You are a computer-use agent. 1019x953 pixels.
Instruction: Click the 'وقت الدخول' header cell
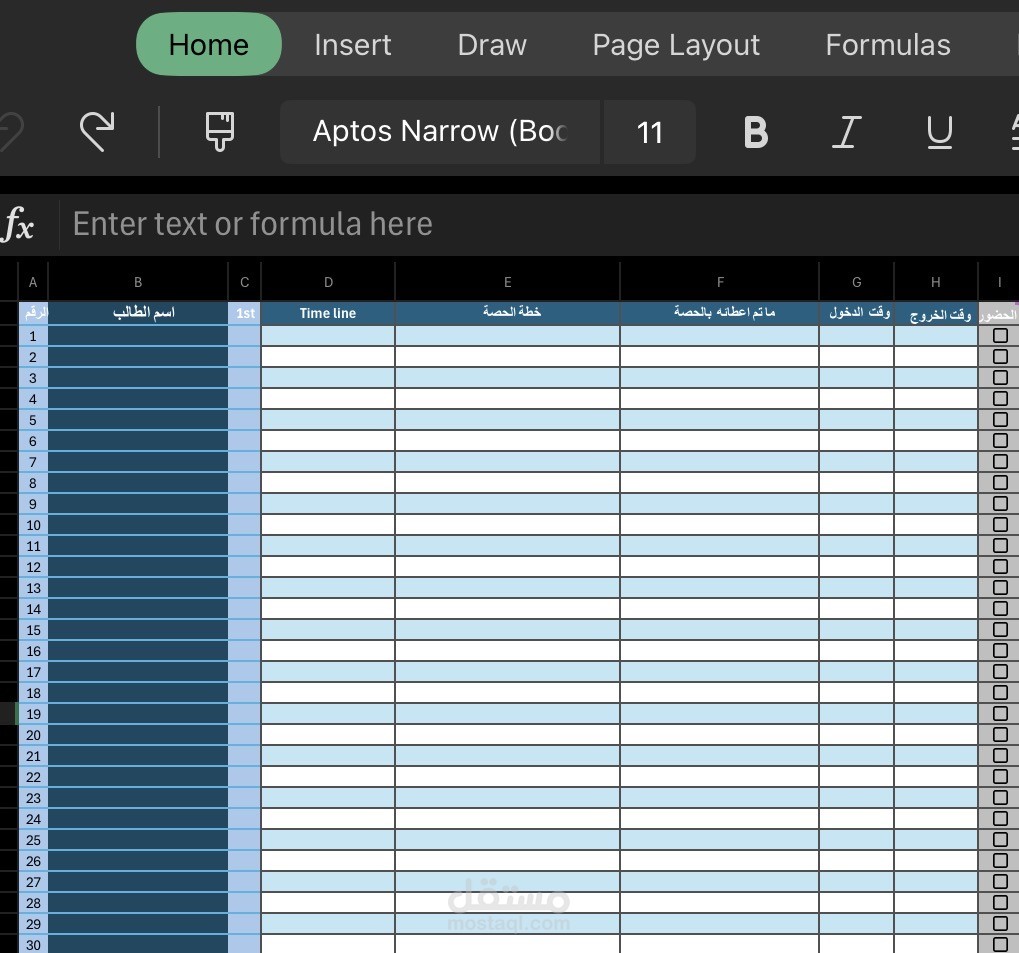coord(857,313)
